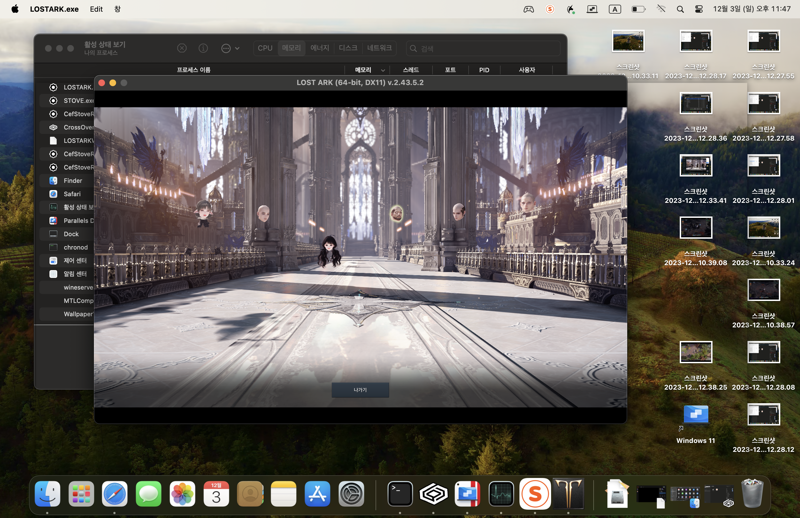Select the Parallels process row
Image resolution: width=800 pixels, height=518 pixels.
[x=67, y=220]
